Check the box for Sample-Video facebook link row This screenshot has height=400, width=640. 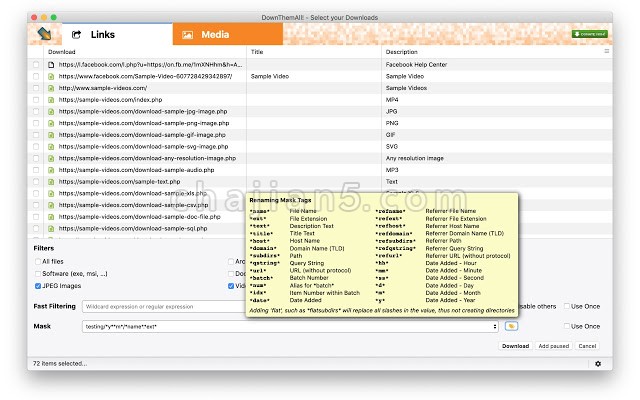tap(36, 76)
